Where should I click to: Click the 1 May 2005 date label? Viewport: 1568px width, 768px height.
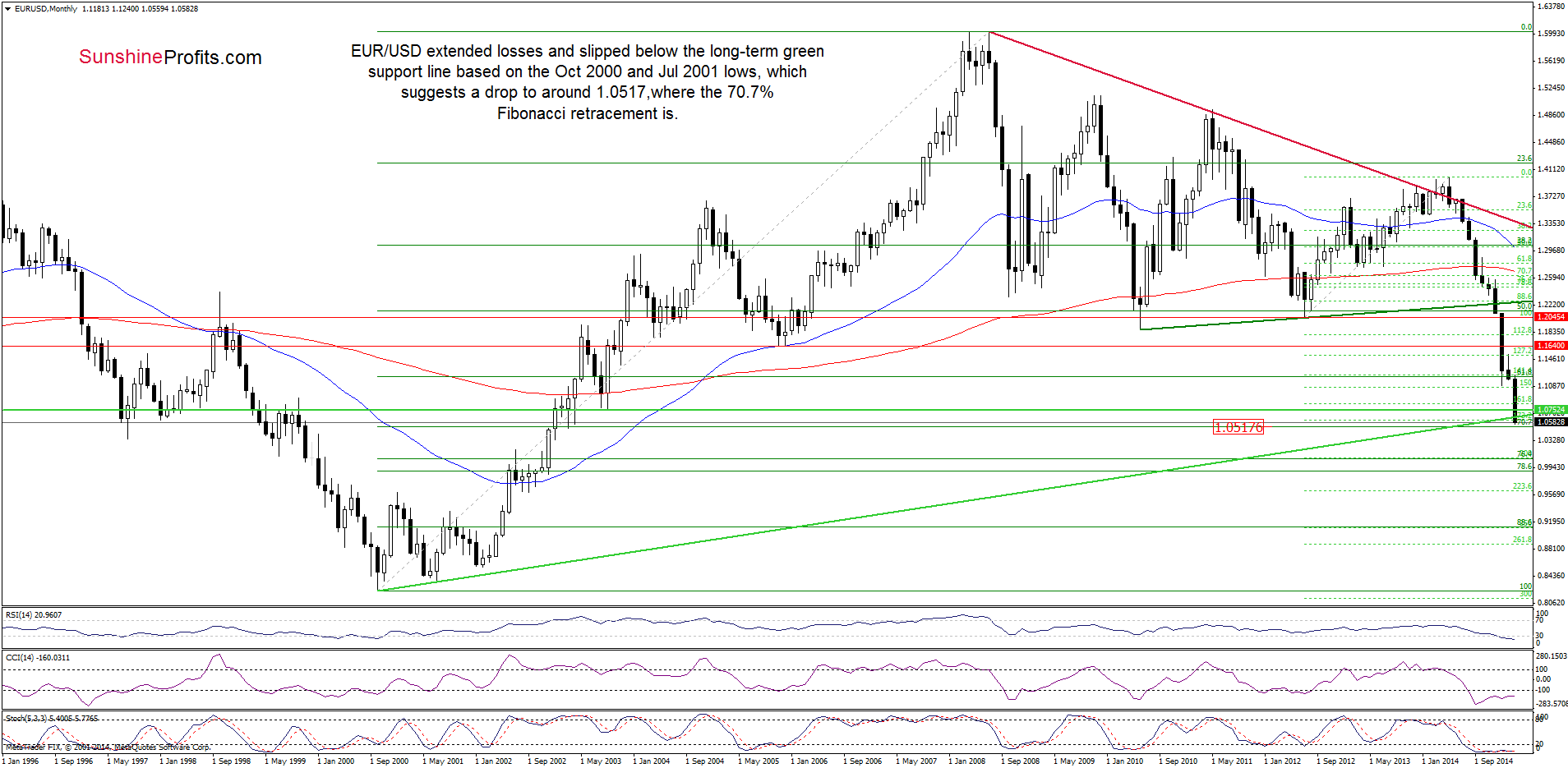tap(759, 761)
